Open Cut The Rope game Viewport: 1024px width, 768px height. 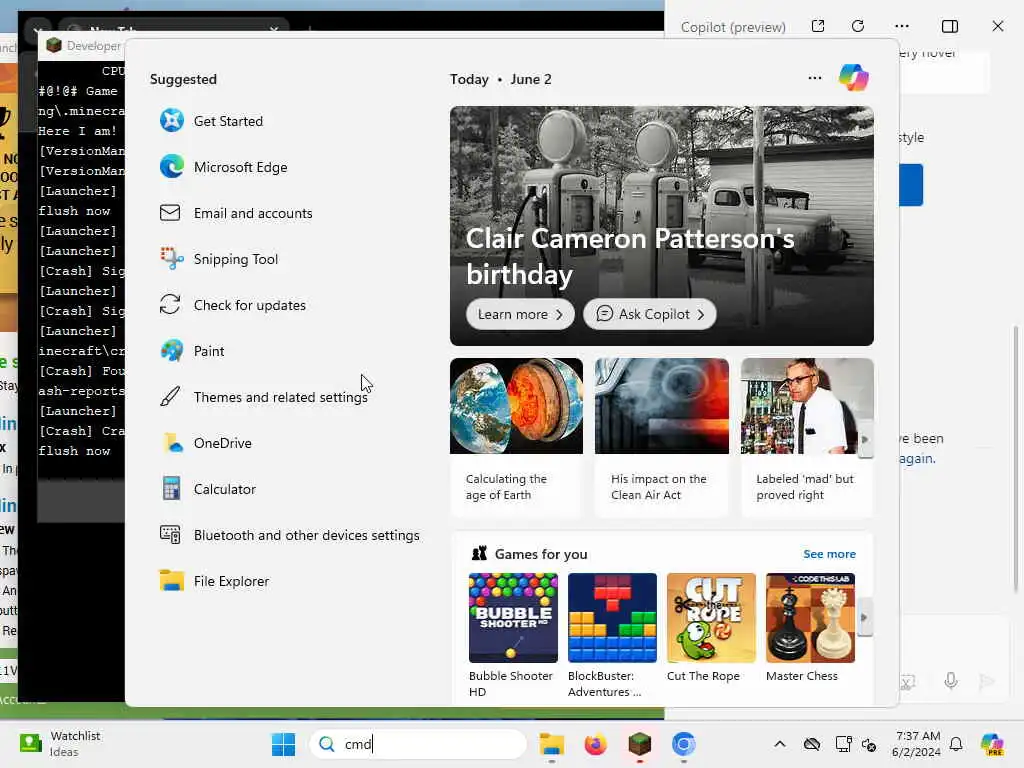711,628
